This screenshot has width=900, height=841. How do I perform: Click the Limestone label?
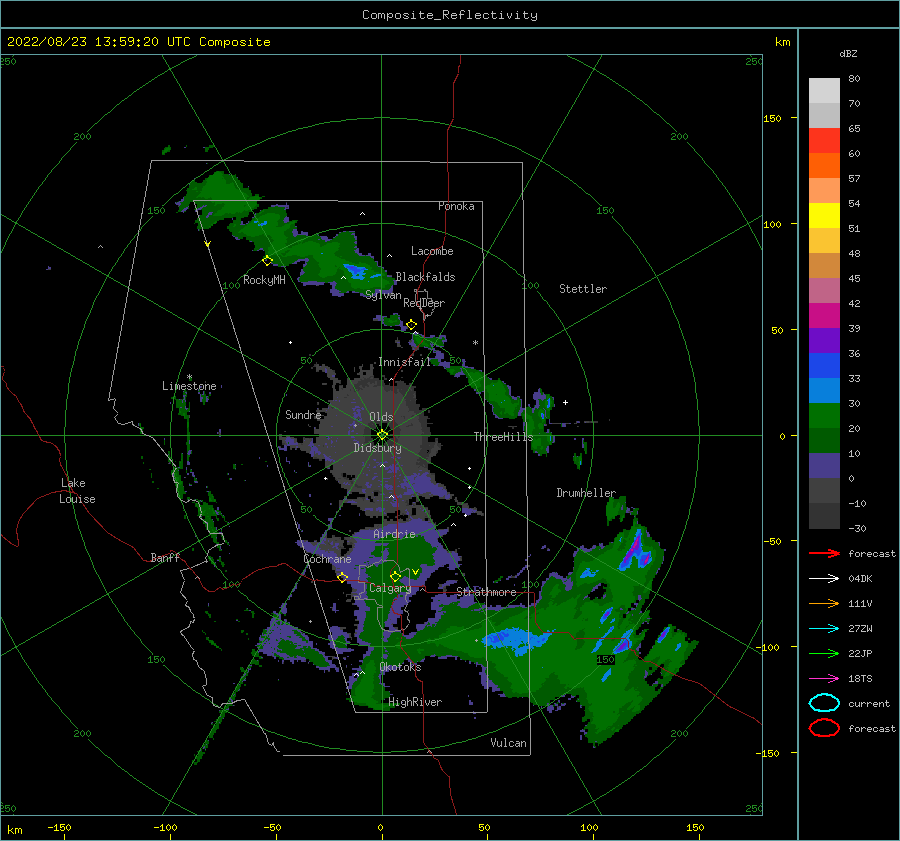(x=189, y=386)
